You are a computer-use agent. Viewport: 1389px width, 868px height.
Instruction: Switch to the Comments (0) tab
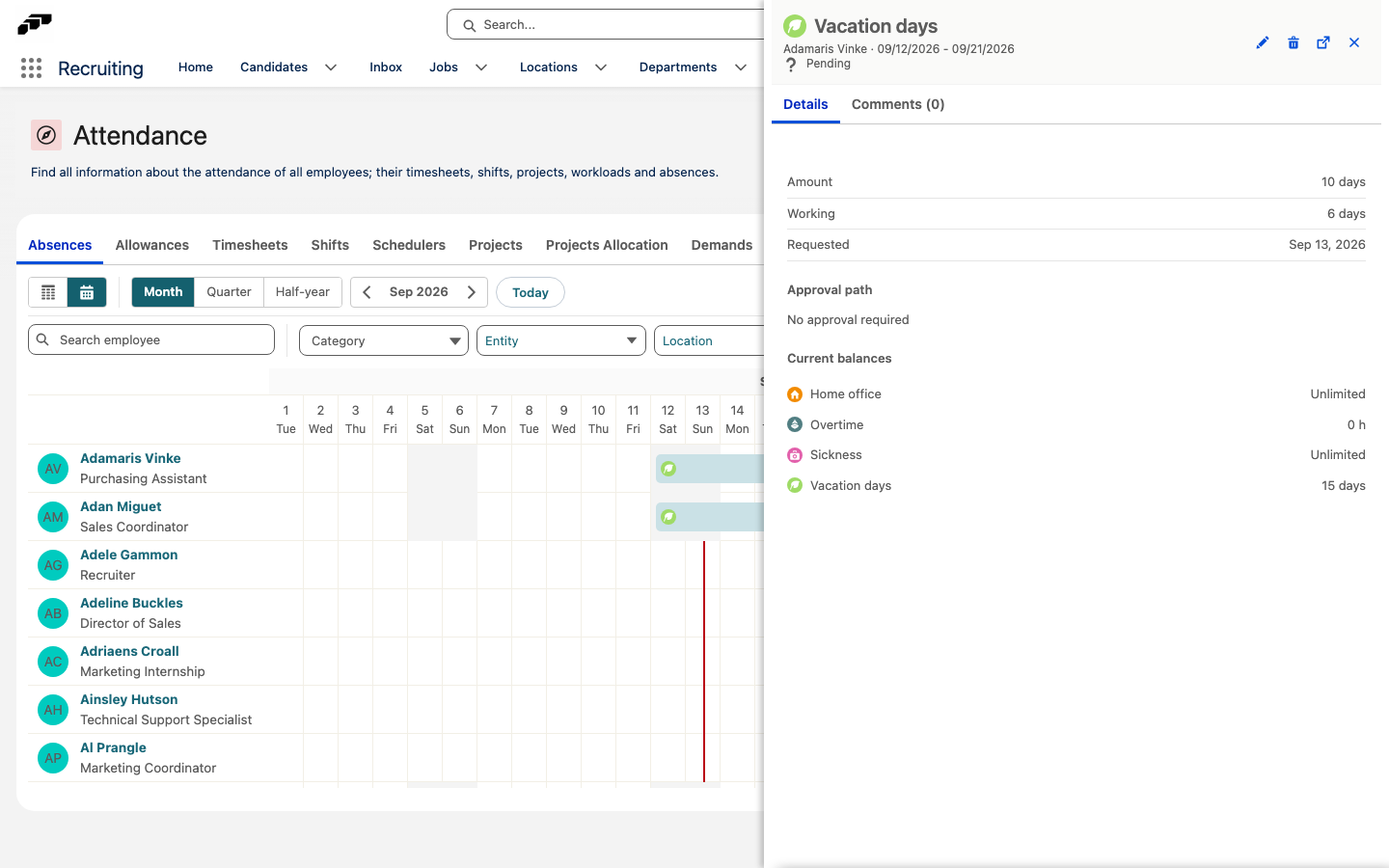tap(898, 104)
